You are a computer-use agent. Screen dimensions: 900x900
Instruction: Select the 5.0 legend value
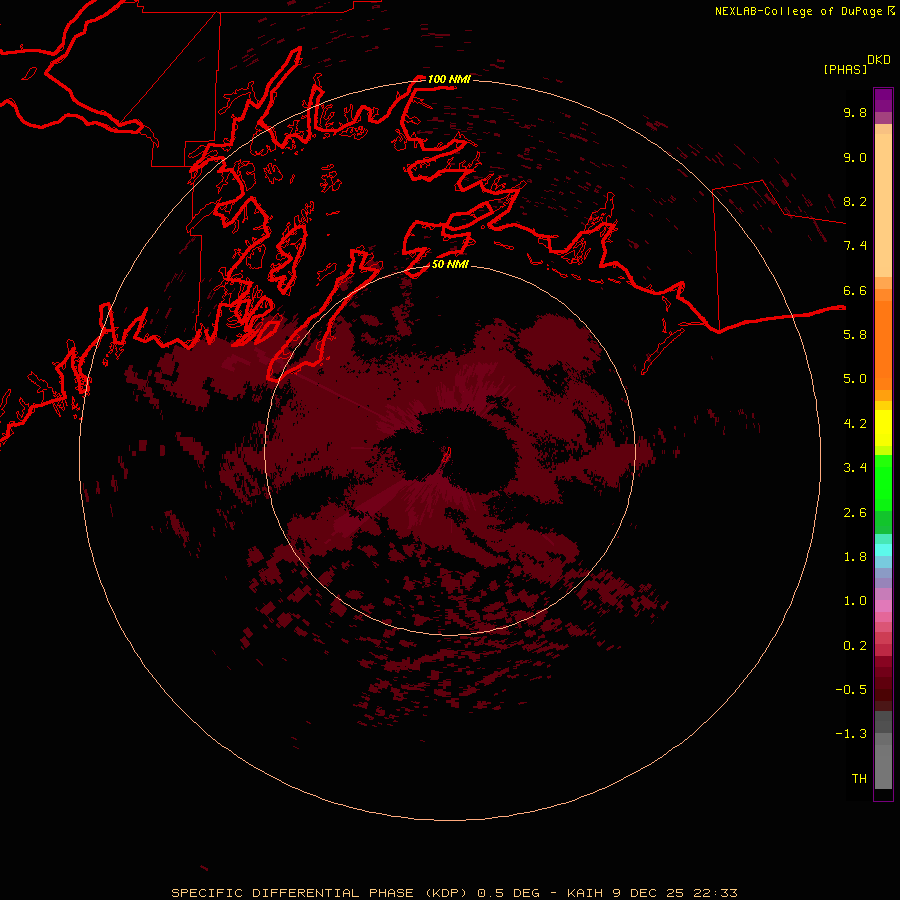tap(855, 379)
